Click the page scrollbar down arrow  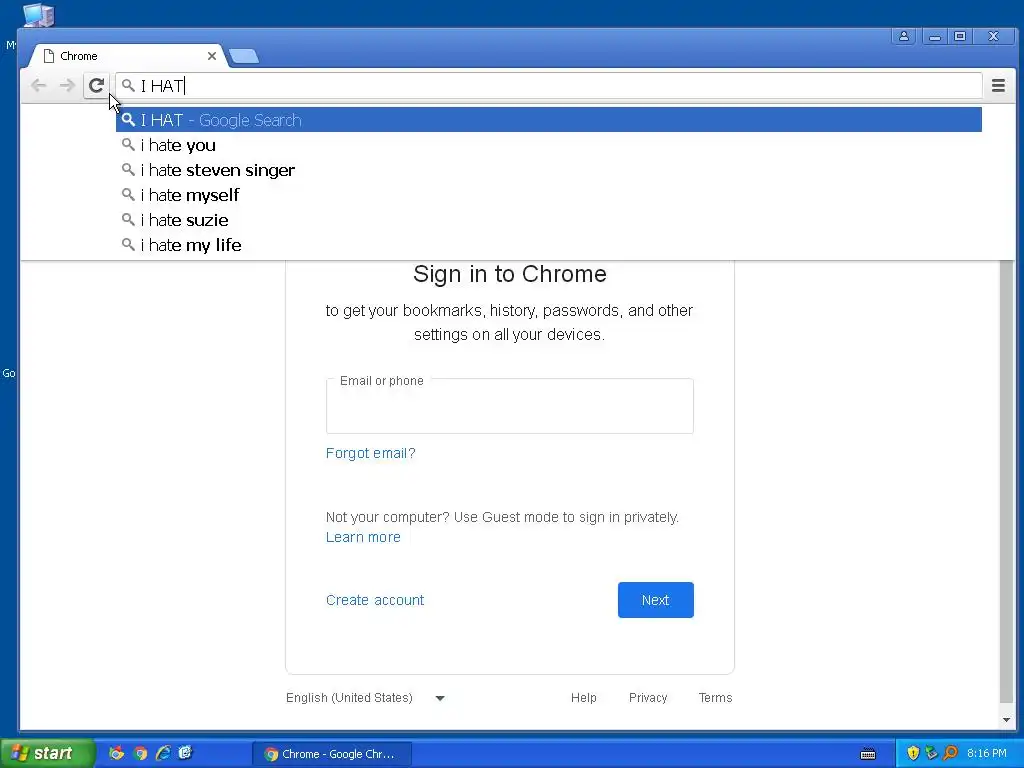pyautogui.click(x=1006, y=720)
